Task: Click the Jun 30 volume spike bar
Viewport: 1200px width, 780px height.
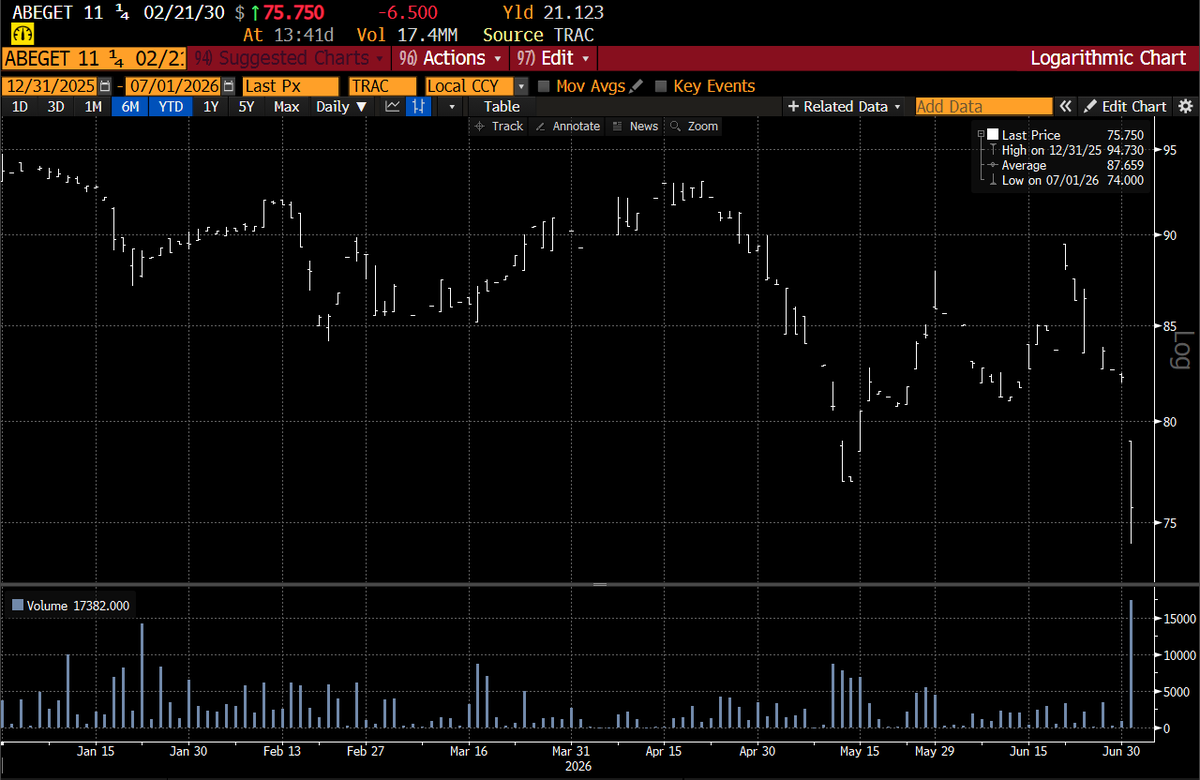Action: pos(1131,663)
